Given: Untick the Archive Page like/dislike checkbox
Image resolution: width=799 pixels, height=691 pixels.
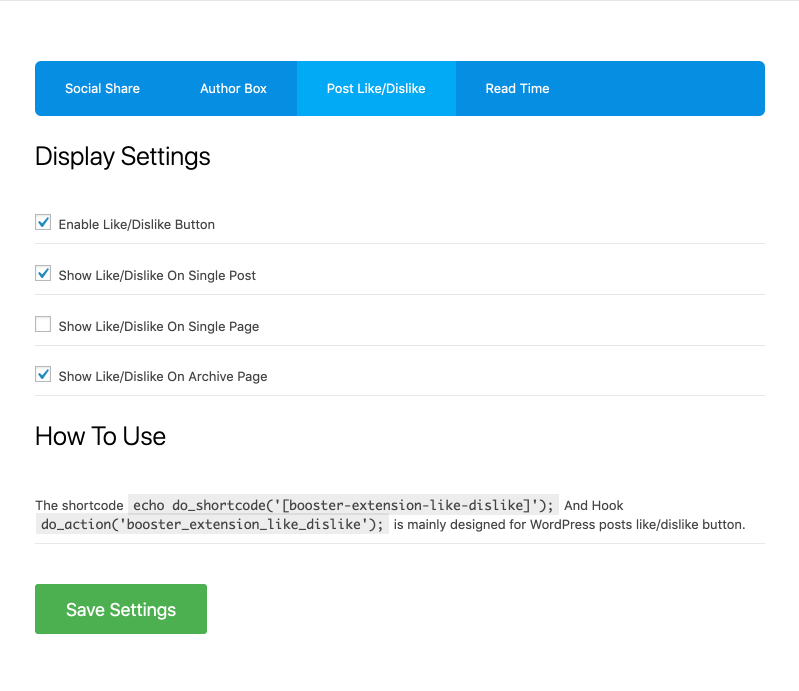Looking at the screenshot, I should [43, 375].
